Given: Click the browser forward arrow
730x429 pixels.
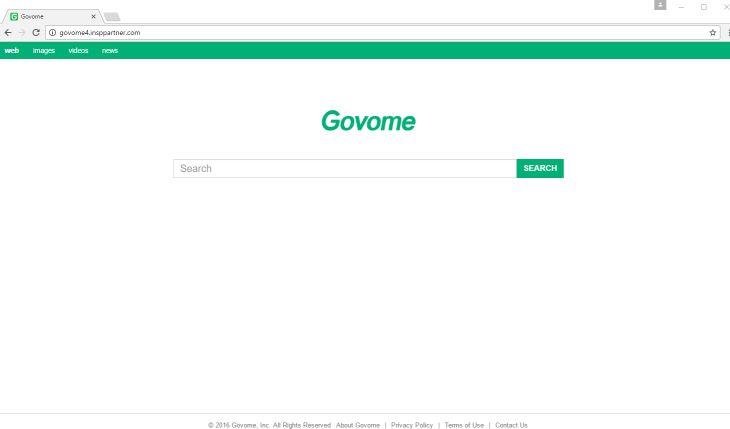Looking at the screenshot, I should 22,33.
